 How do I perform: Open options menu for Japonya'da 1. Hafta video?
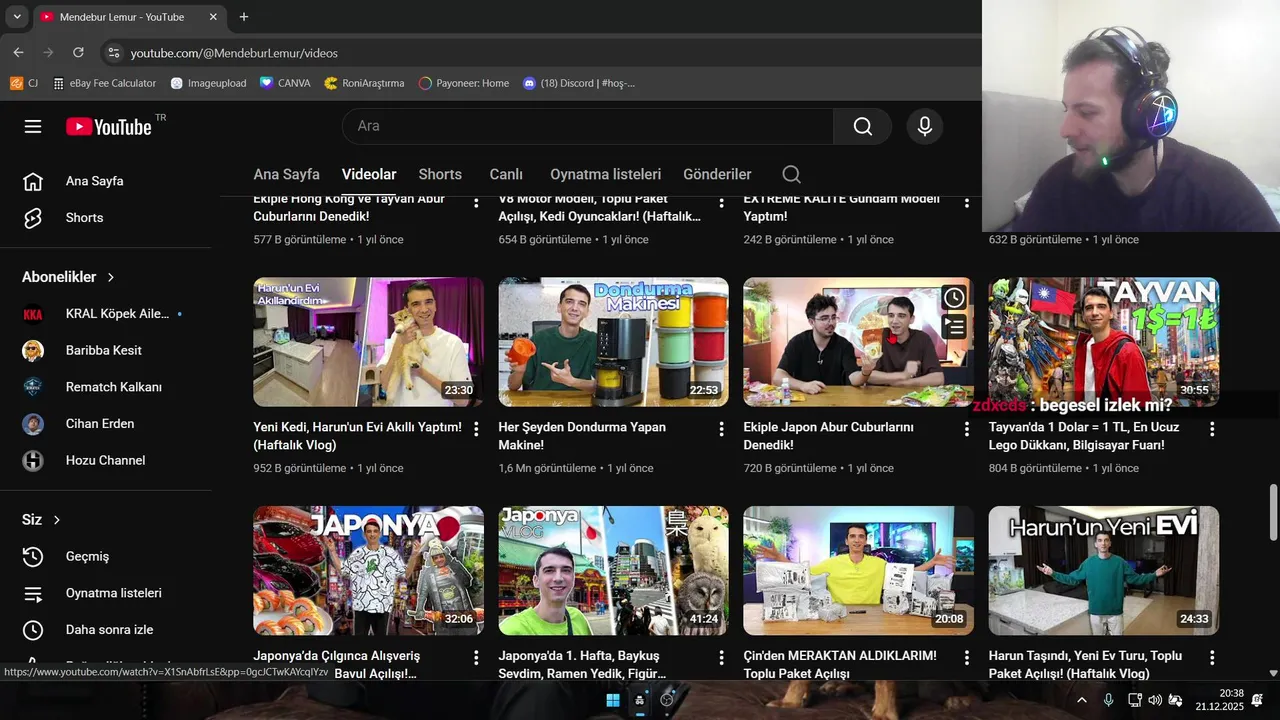click(721, 658)
